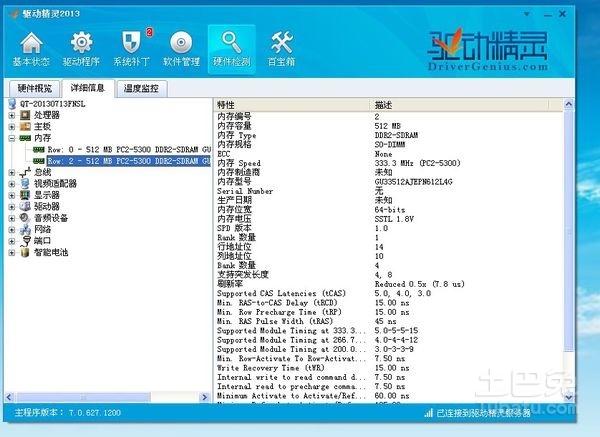Switch to the 硬件概览 tab
The image size is (600, 437).
[34, 88]
